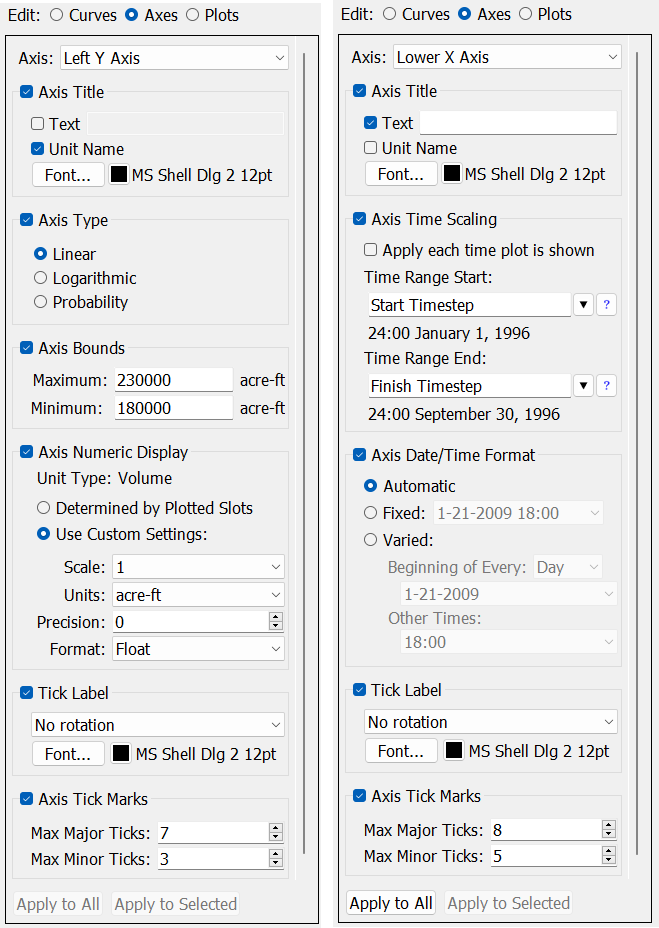Click the help icon beside Finish Timestep

pyautogui.click(x=606, y=386)
